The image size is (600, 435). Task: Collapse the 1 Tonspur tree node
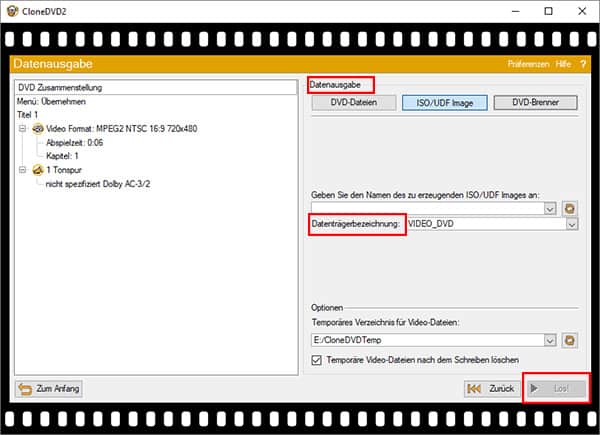(x=23, y=169)
